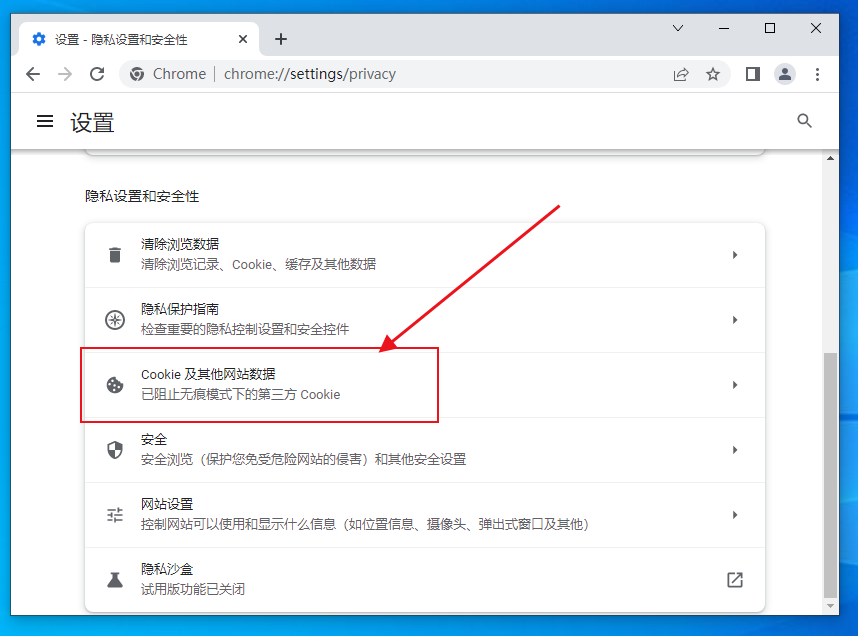Image resolution: width=858 pixels, height=636 pixels.
Task: Go forward to next page
Action: pos(65,74)
